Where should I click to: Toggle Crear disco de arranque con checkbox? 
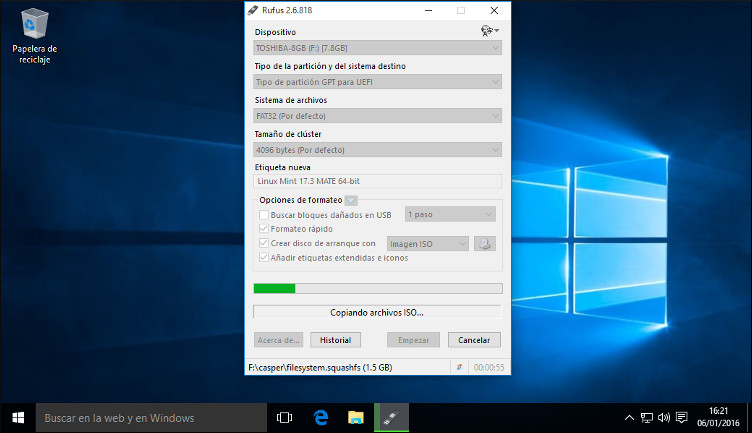264,243
